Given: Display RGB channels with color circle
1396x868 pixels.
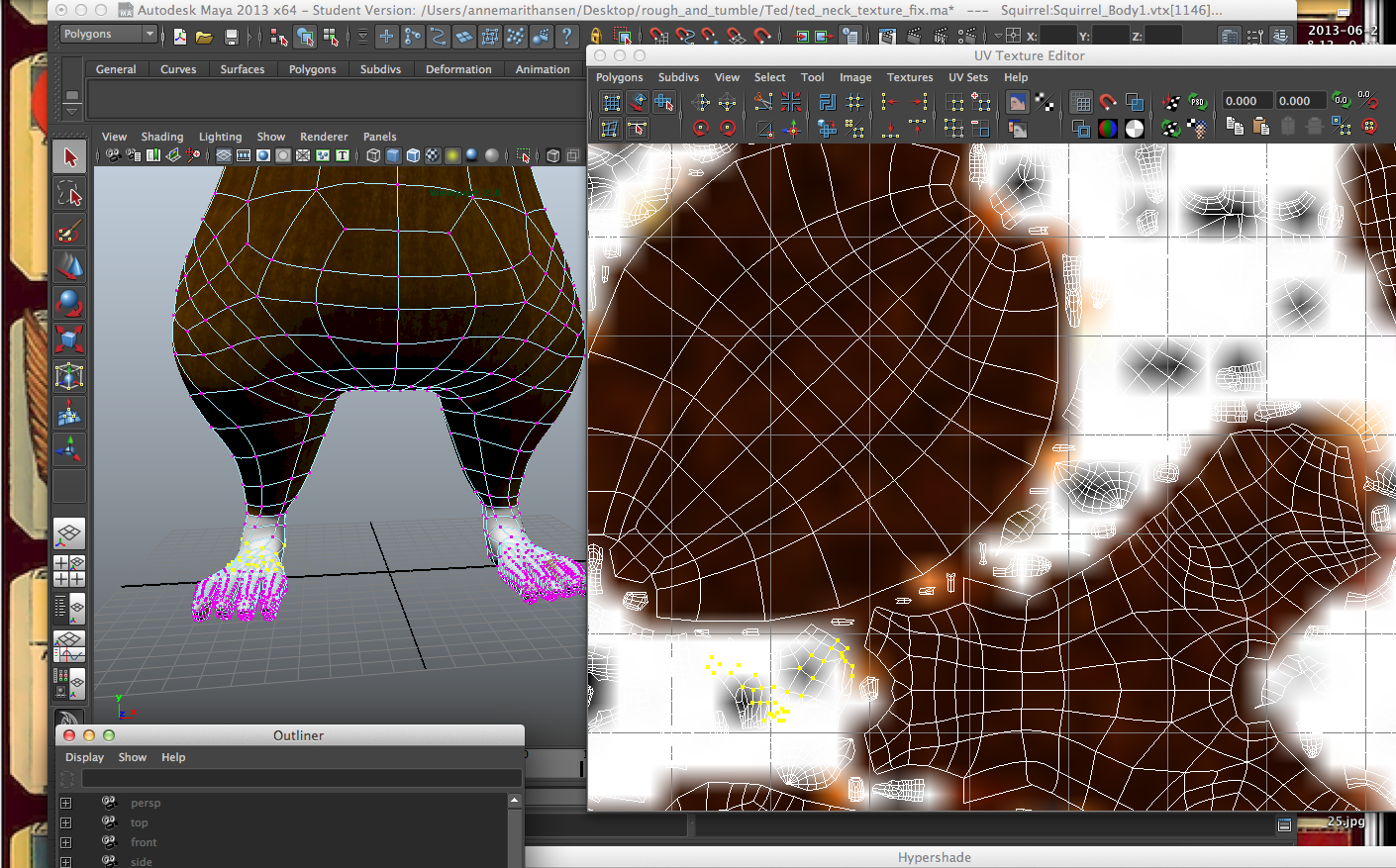Looking at the screenshot, I should coord(1108,129).
